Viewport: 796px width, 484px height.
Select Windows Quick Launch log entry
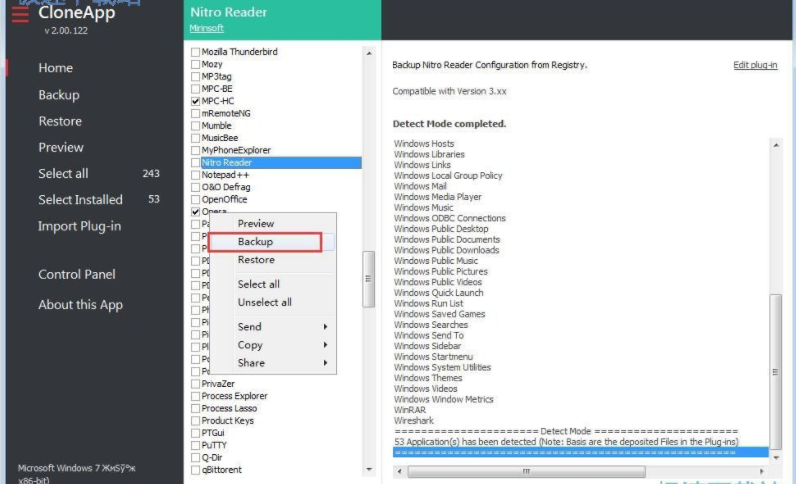coord(438,293)
